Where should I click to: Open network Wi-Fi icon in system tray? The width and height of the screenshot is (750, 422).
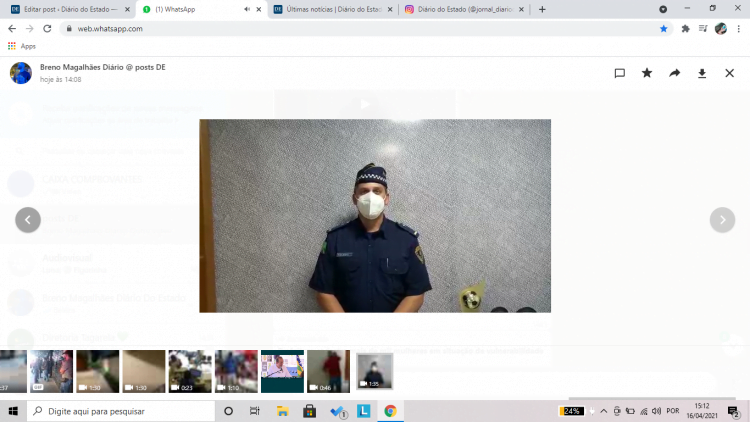click(644, 411)
